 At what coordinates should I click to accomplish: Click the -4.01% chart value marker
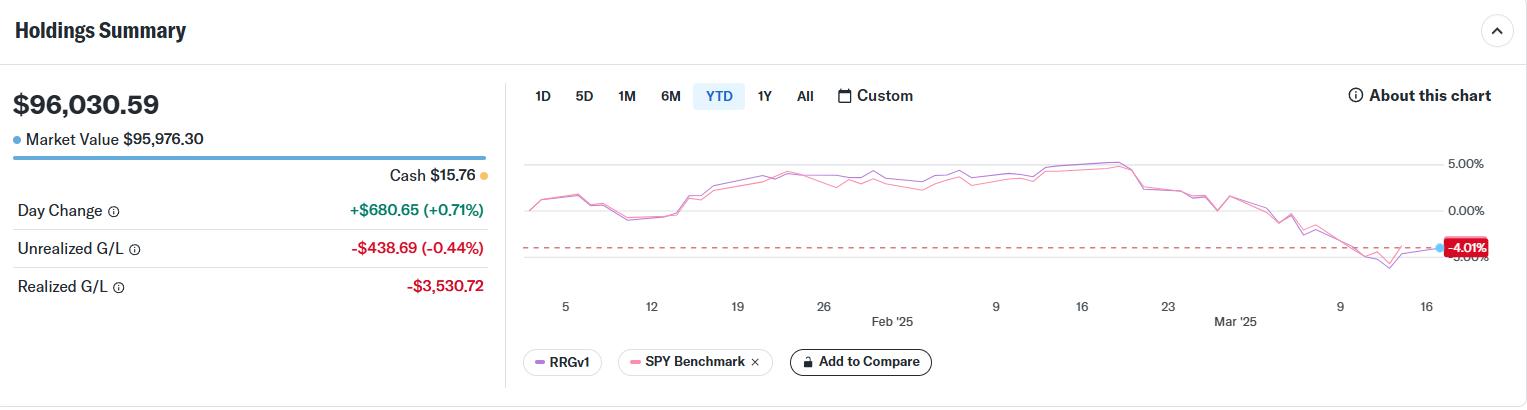[1467, 248]
